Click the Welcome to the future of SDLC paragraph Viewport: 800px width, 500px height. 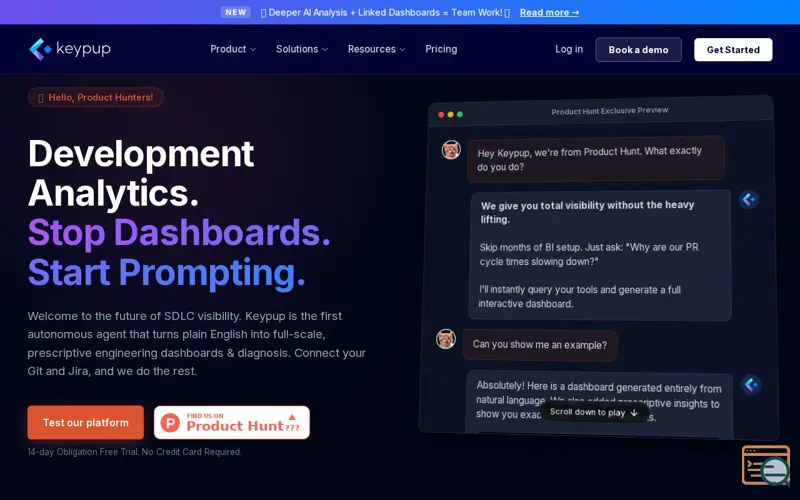tap(196, 343)
